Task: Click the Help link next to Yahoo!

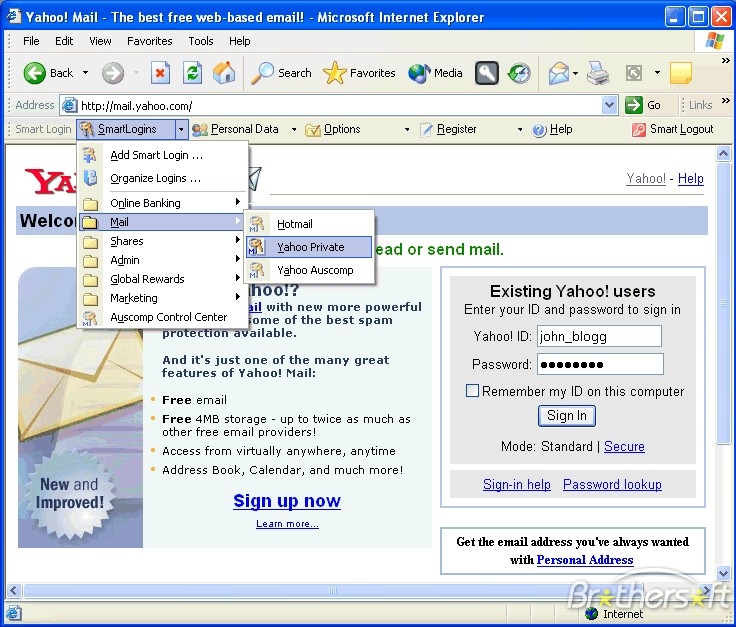Action: click(x=690, y=178)
